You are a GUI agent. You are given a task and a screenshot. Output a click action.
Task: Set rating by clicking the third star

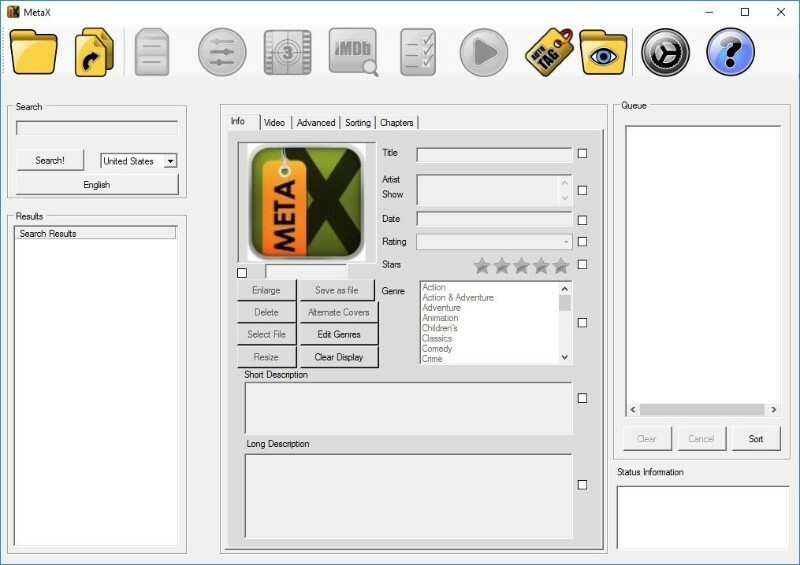tap(521, 266)
